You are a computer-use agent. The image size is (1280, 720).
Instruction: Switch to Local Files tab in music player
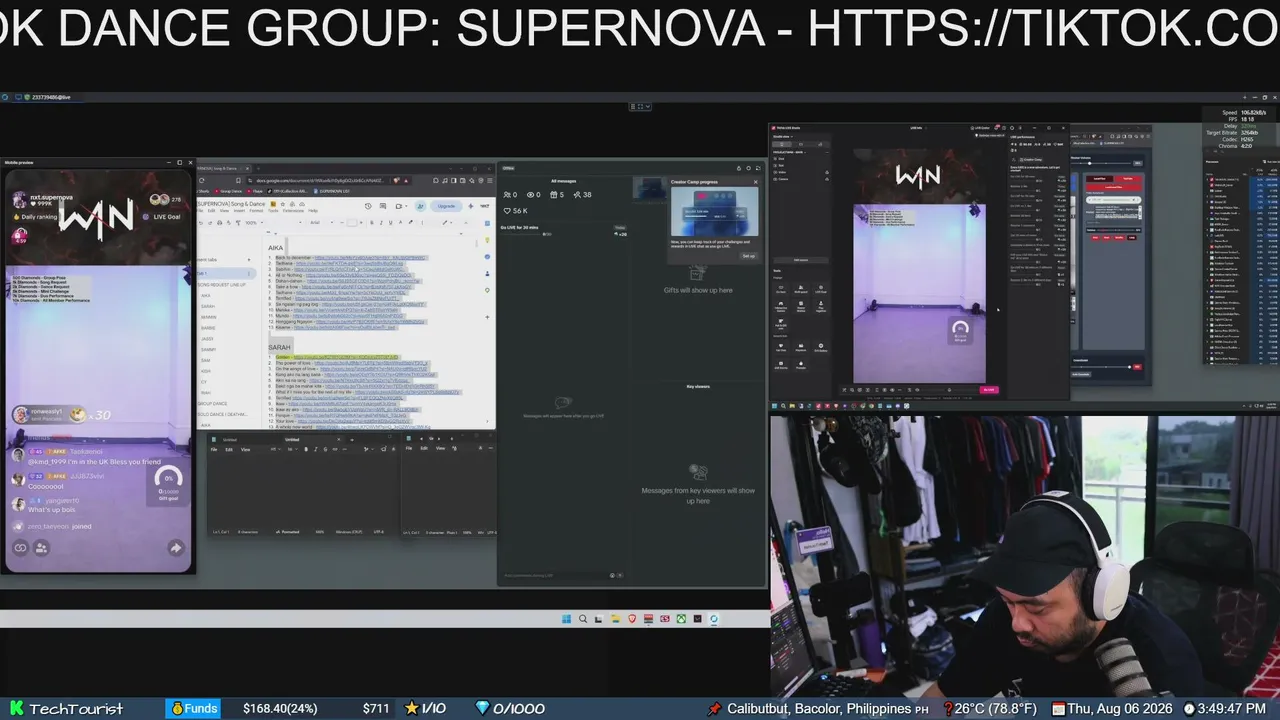coord(1100,179)
